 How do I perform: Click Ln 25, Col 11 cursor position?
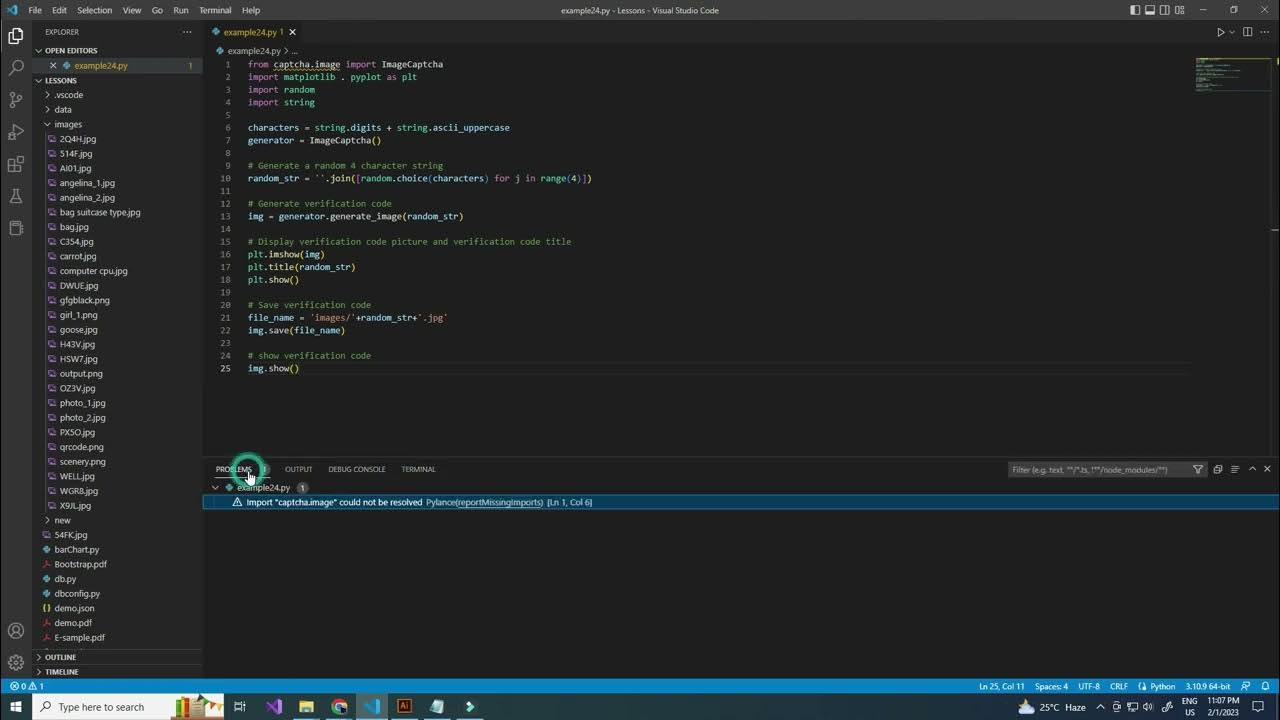click(x=1001, y=687)
